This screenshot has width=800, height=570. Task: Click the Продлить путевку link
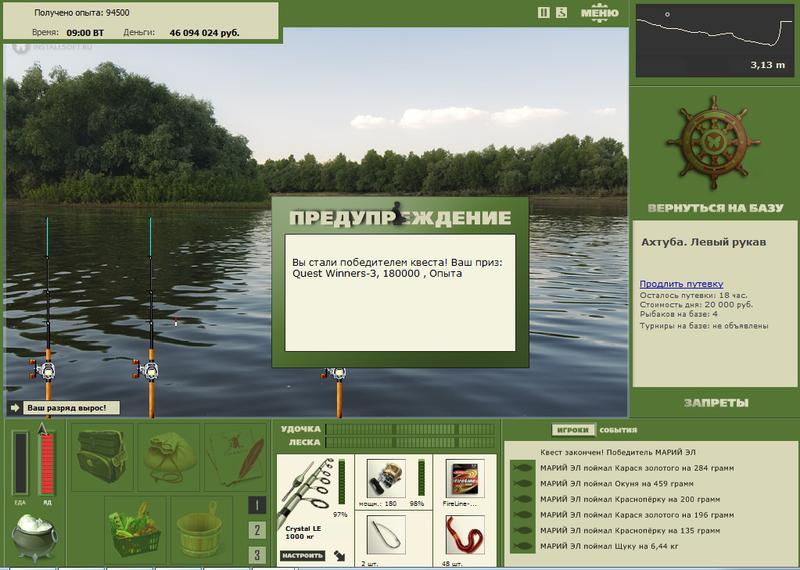[681, 284]
